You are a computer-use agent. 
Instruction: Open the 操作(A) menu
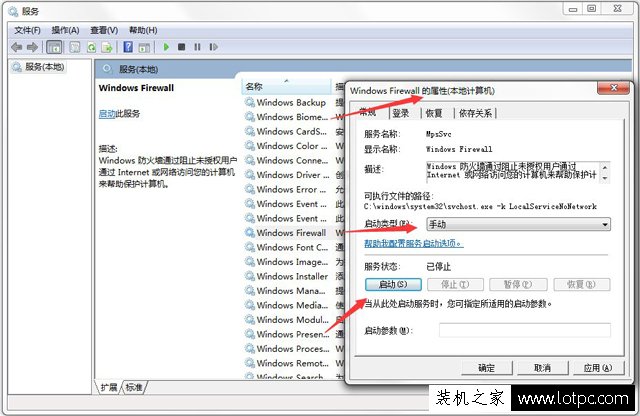[x=65, y=30]
